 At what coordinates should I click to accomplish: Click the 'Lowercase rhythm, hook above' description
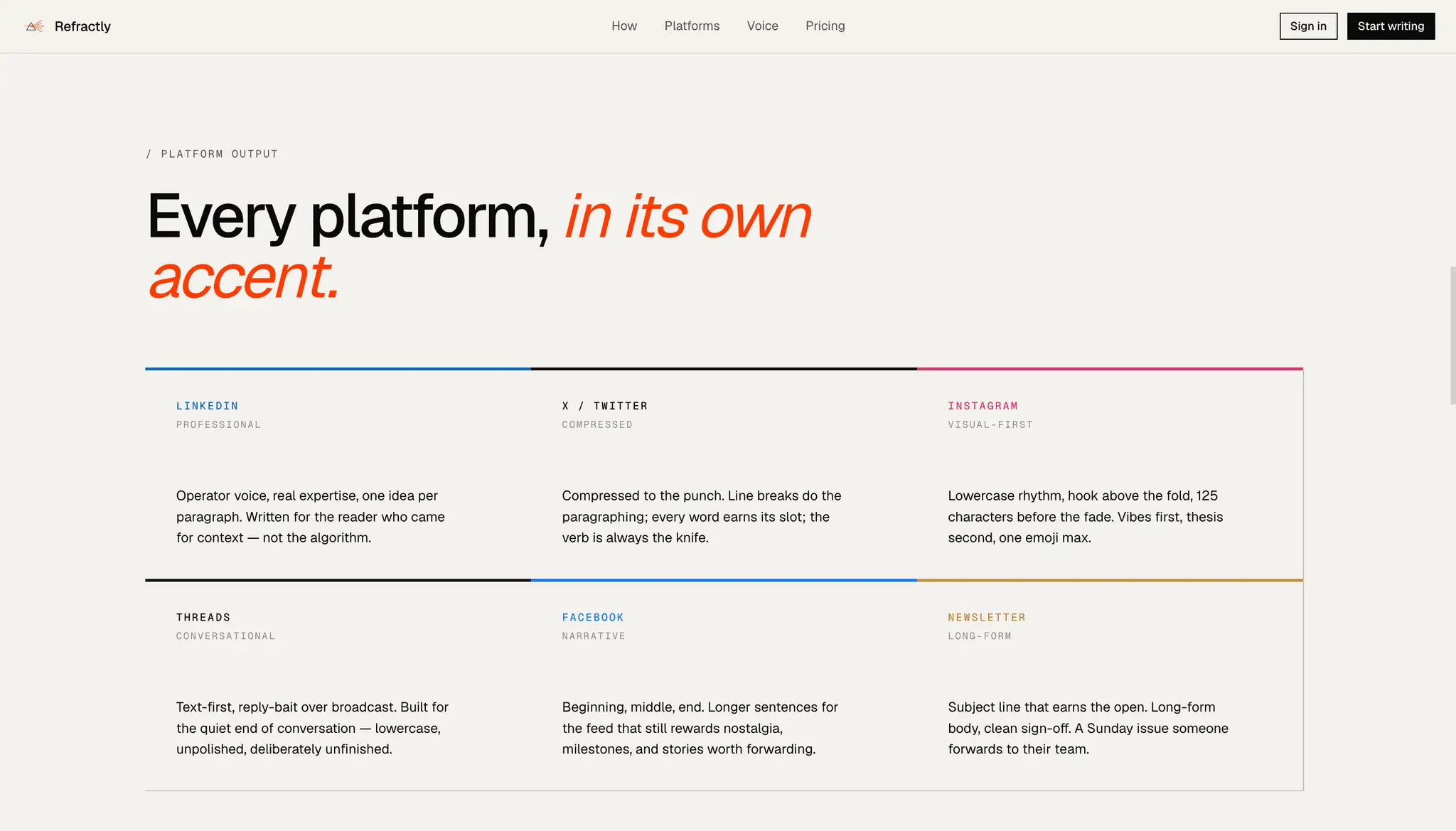pyautogui.click(x=1086, y=517)
